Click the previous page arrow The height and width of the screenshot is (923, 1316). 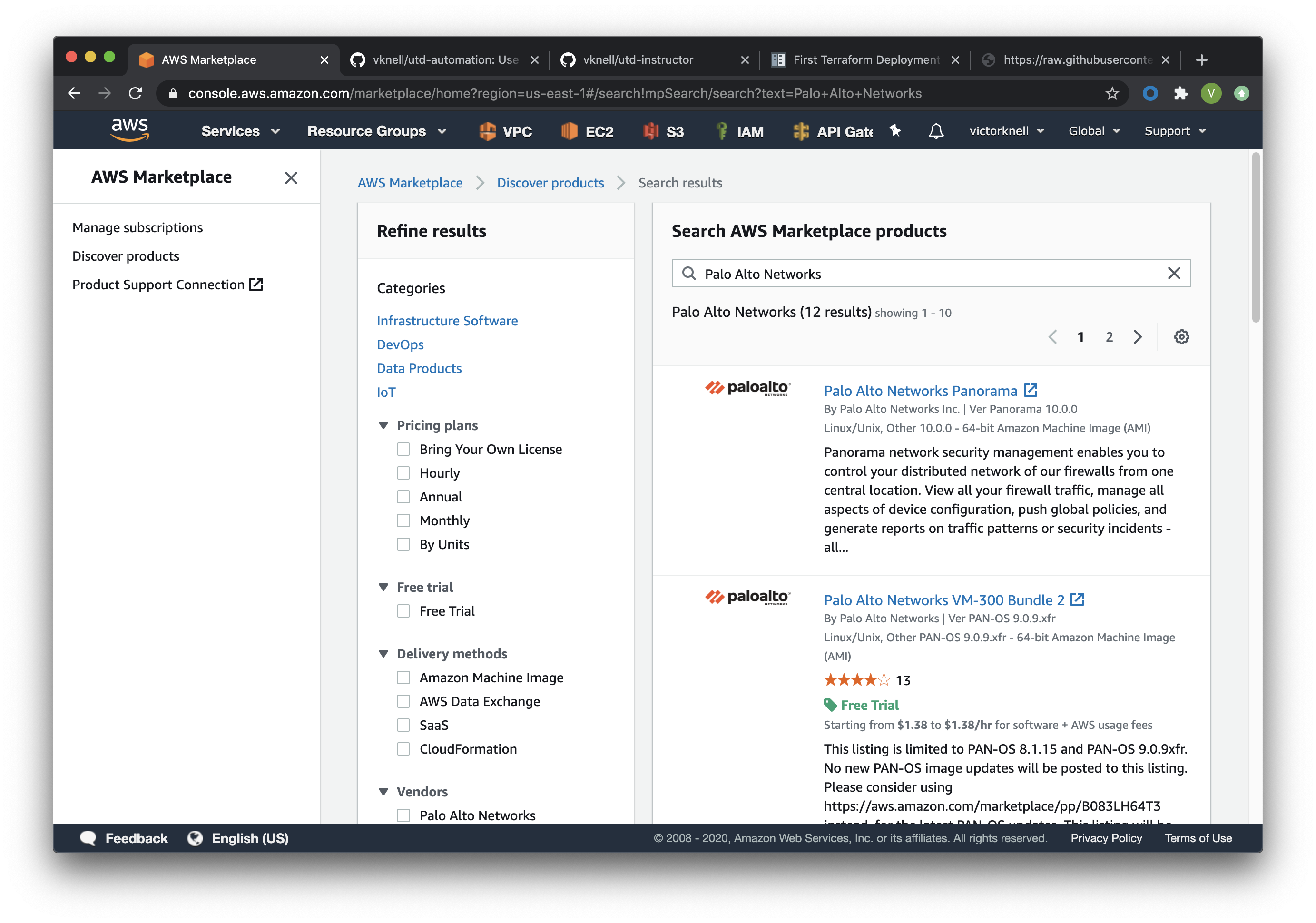[1052, 336]
